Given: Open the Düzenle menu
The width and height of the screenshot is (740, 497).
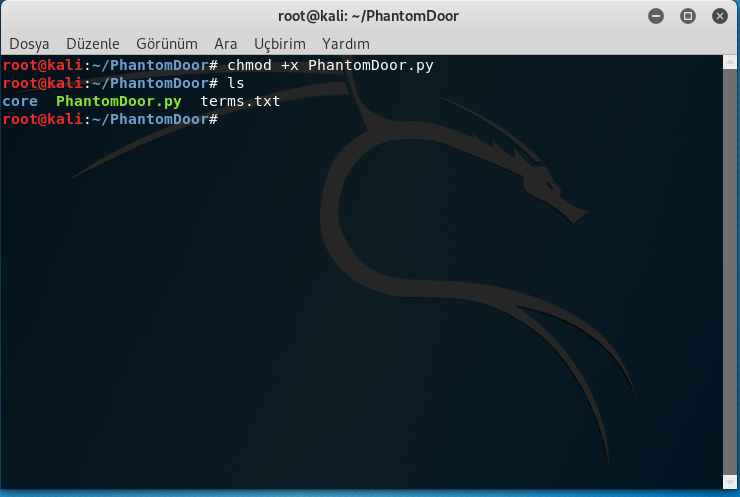Looking at the screenshot, I should (92, 44).
